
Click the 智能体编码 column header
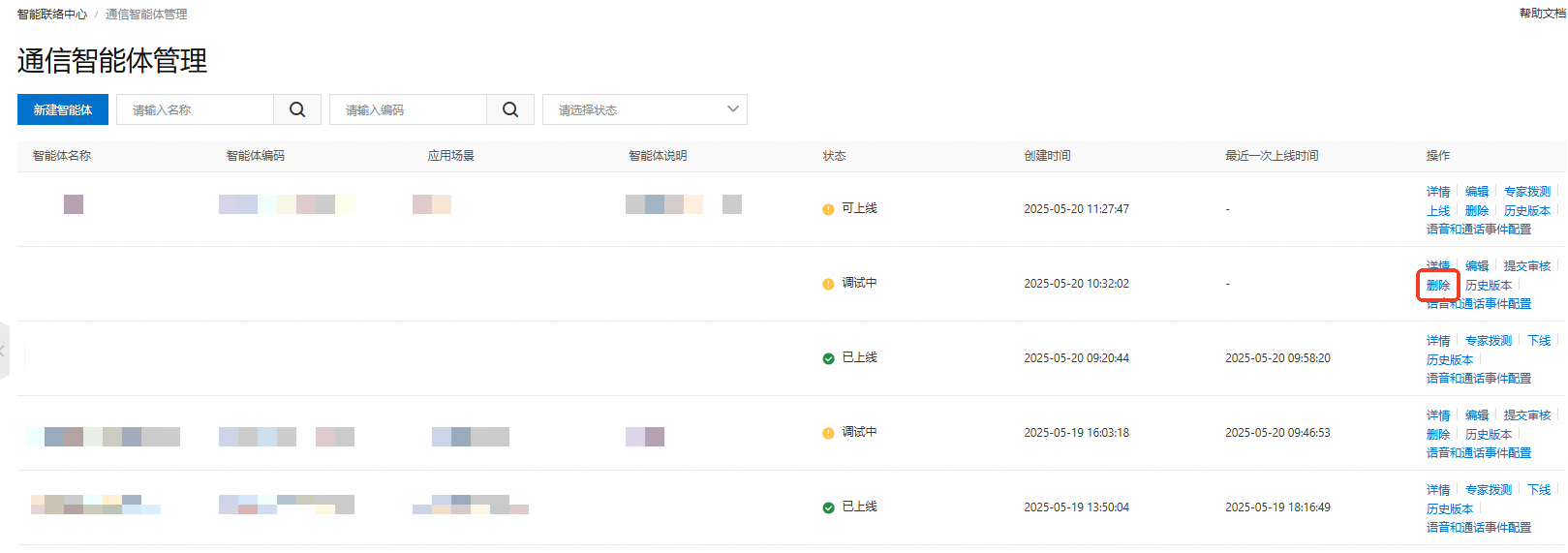[x=256, y=156]
